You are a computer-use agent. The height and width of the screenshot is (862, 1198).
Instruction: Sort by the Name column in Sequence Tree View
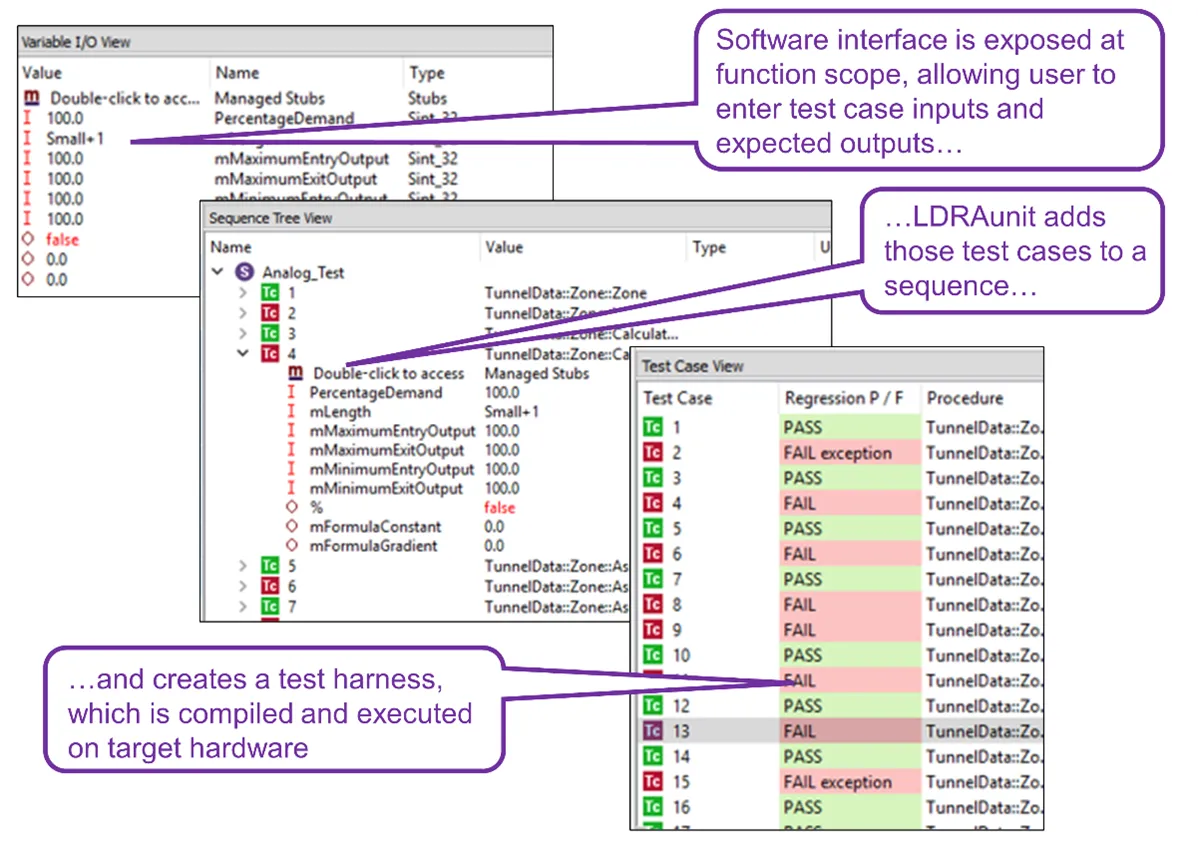coord(341,247)
